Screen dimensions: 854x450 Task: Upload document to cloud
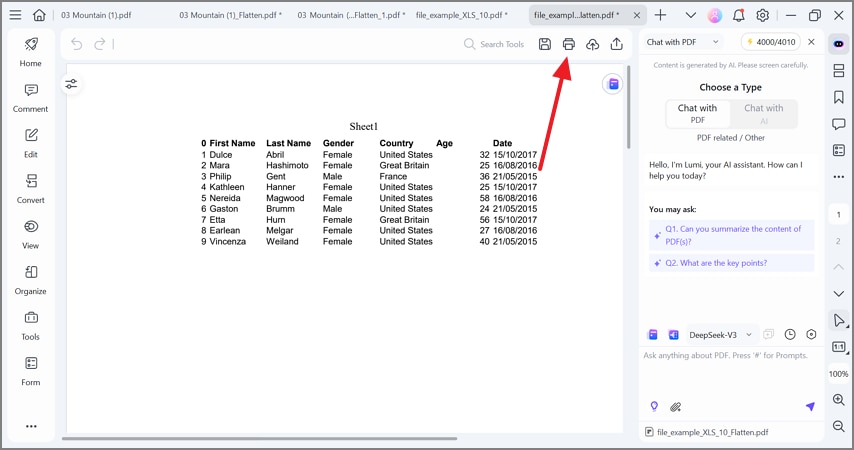(x=593, y=44)
